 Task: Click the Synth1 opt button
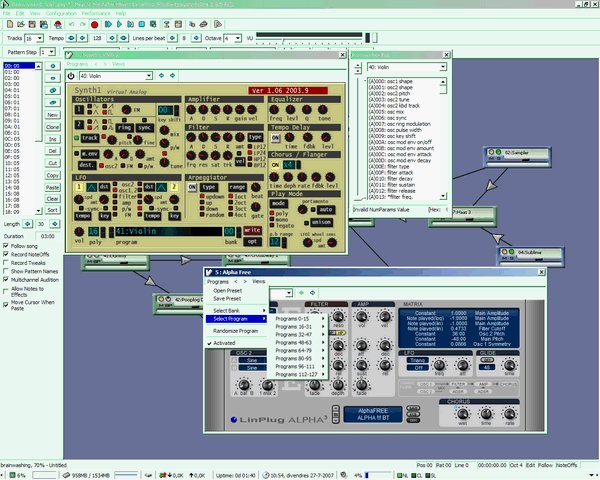pyautogui.click(x=253, y=242)
